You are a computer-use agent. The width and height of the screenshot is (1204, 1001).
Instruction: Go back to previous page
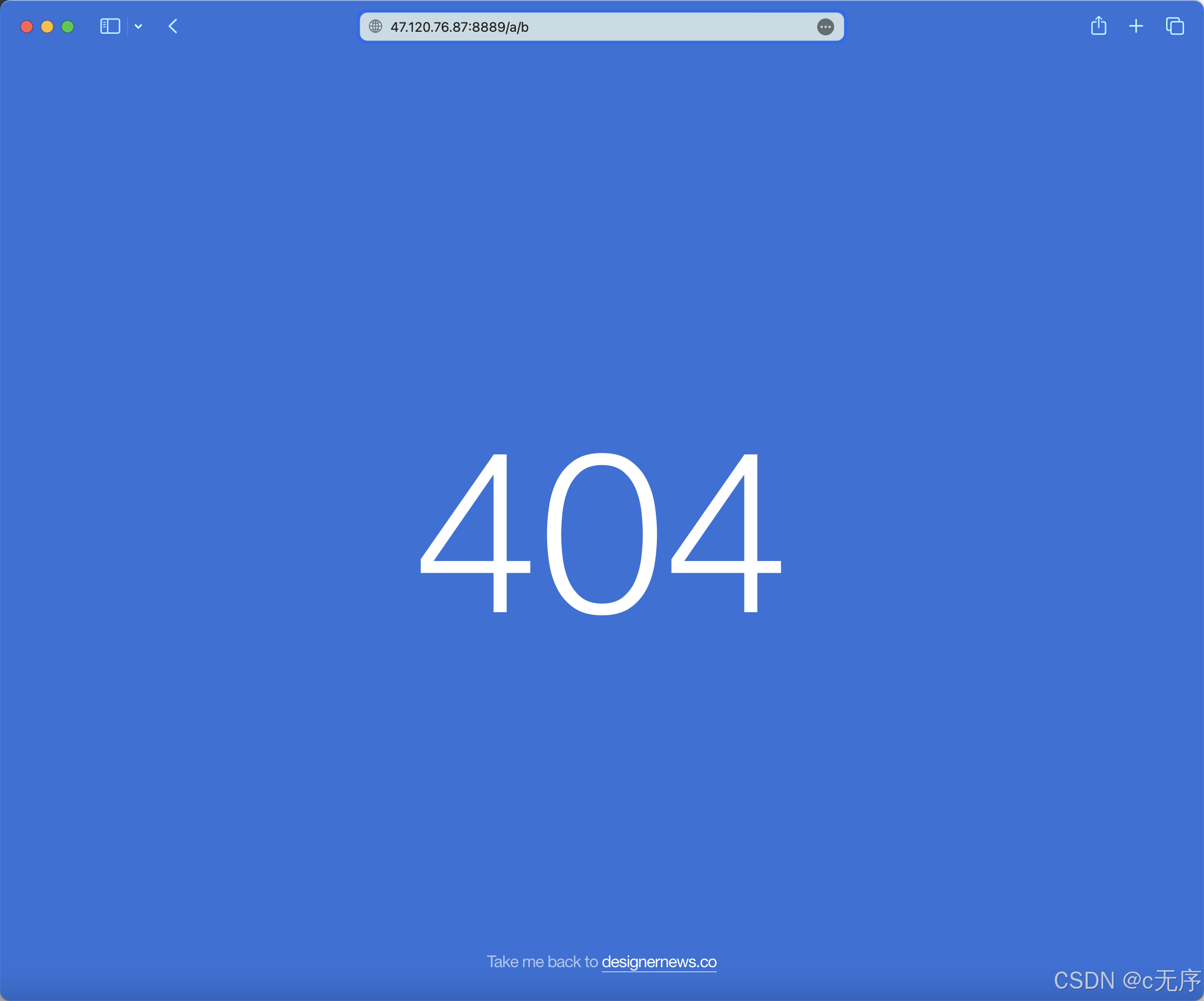173,26
